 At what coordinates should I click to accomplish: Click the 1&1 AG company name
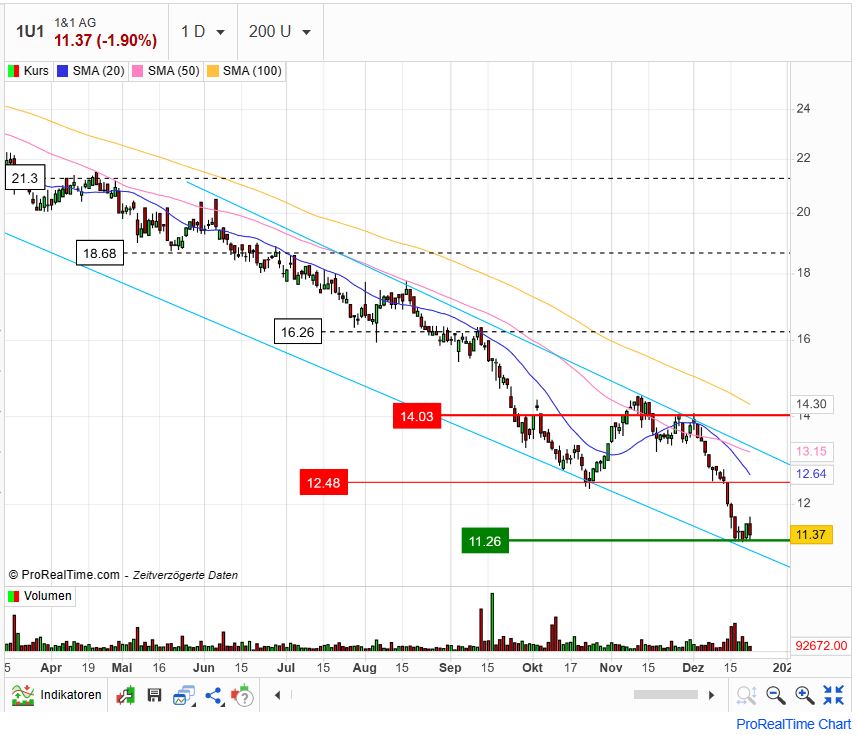(x=75, y=22)
